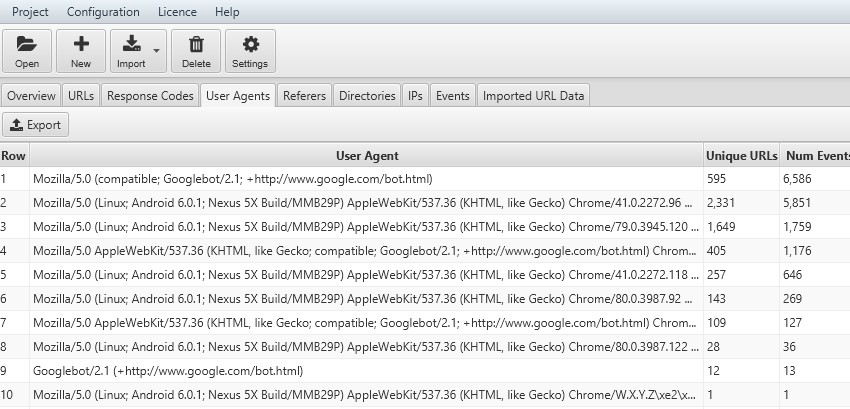Click Unique URLs value 595
The height and width of the screenshot is (409, 850).
716,179
